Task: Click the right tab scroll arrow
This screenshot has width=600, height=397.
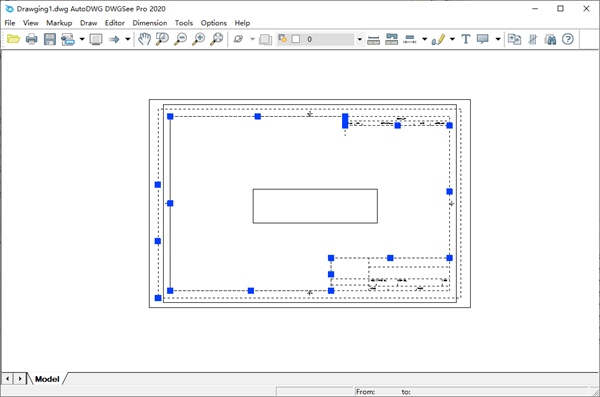Action: (20, 379)
